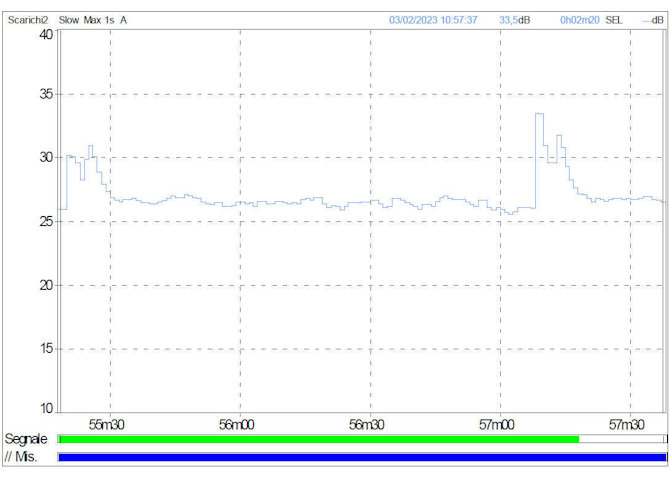The width and height of the screenshot is (670, 477).
Task: Click the 56m00 time axis marker
Action: (238, 424)
